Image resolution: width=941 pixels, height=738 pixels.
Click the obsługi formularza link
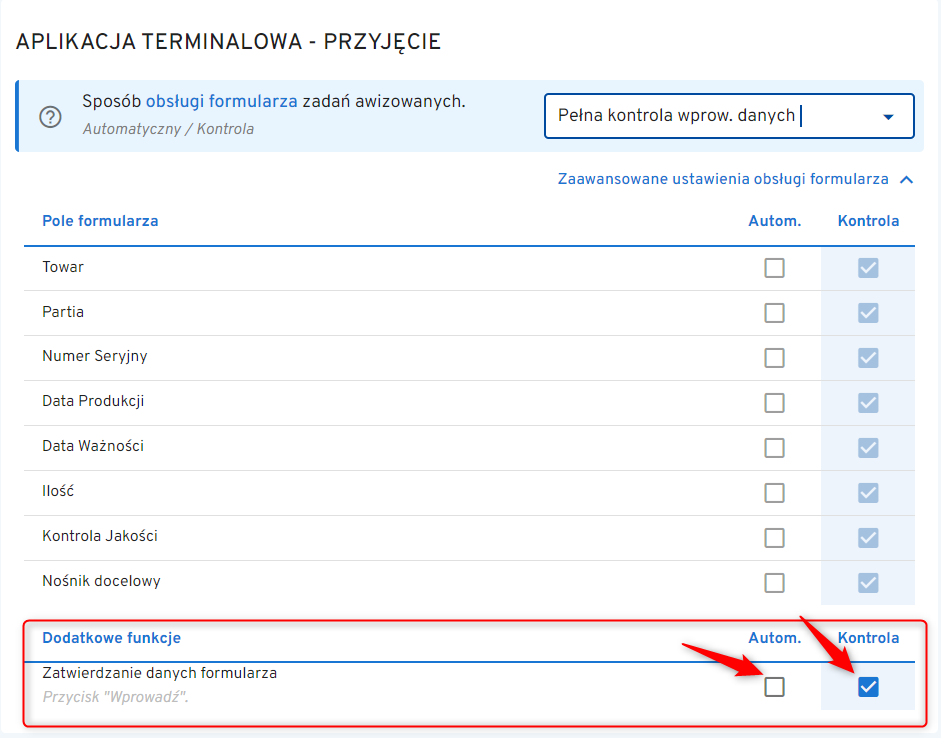[x=221, y=101]
